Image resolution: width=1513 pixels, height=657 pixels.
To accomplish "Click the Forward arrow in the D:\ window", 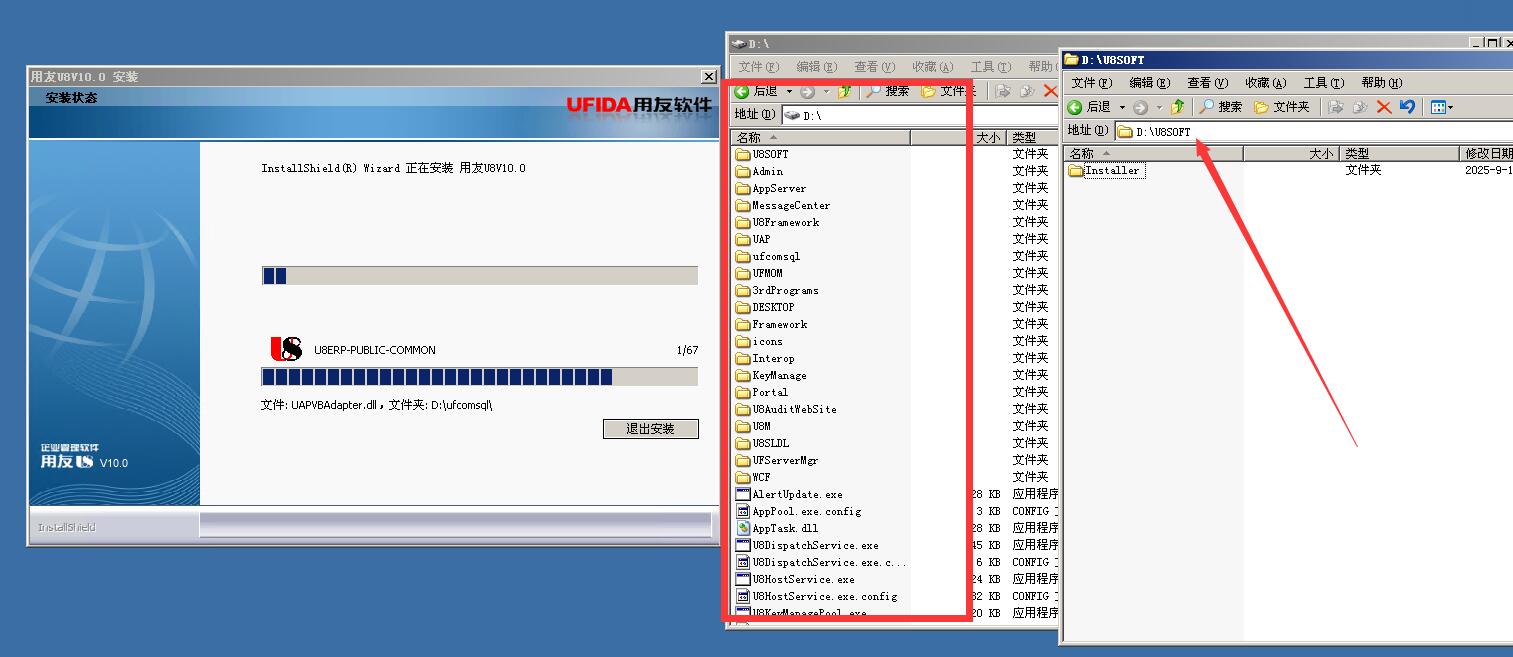I will pyautogui.click(x=807, y=91).
